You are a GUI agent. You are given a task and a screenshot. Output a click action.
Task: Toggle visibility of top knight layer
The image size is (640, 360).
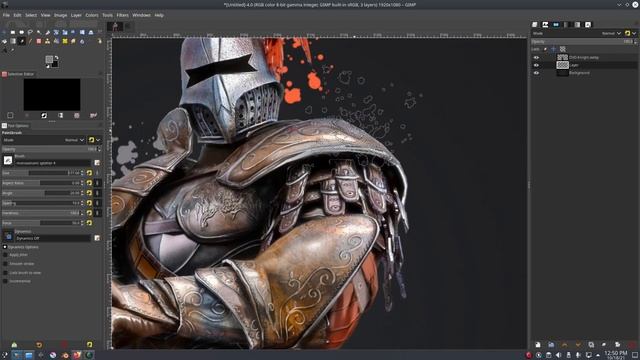pyautogui.click(x=536, y=58)
